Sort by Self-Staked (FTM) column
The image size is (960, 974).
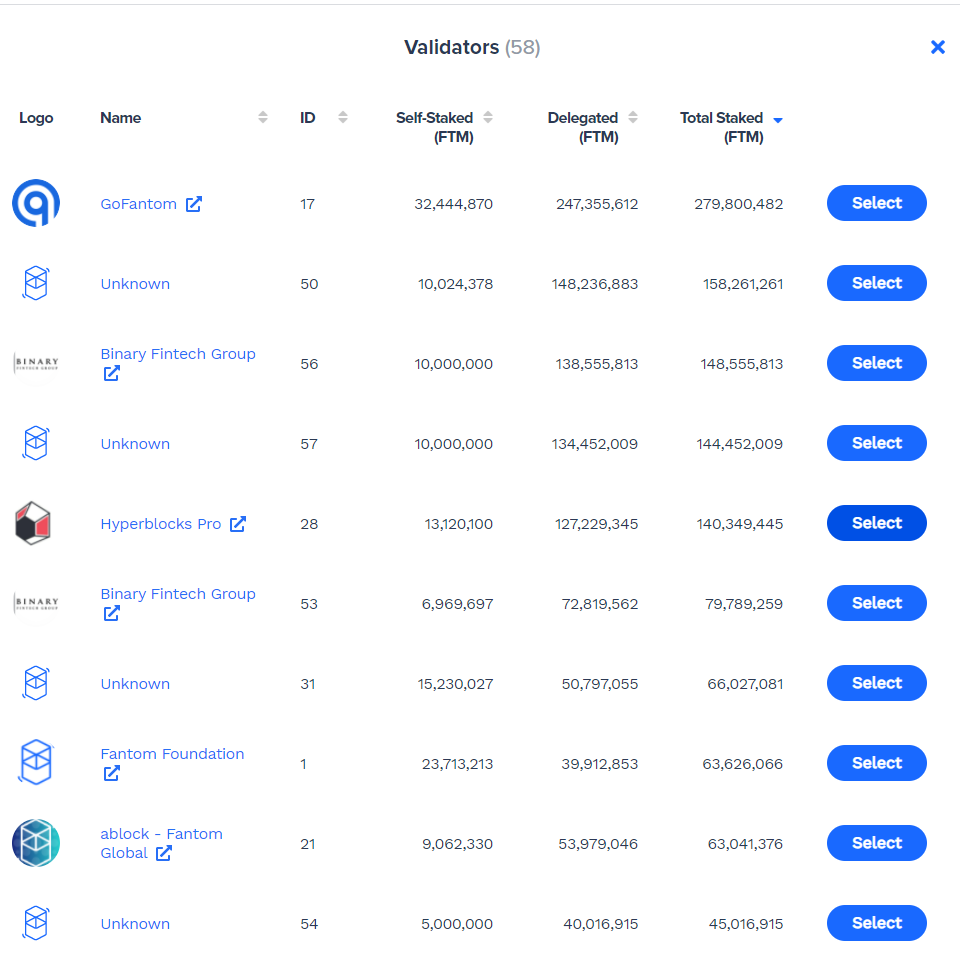488,118
